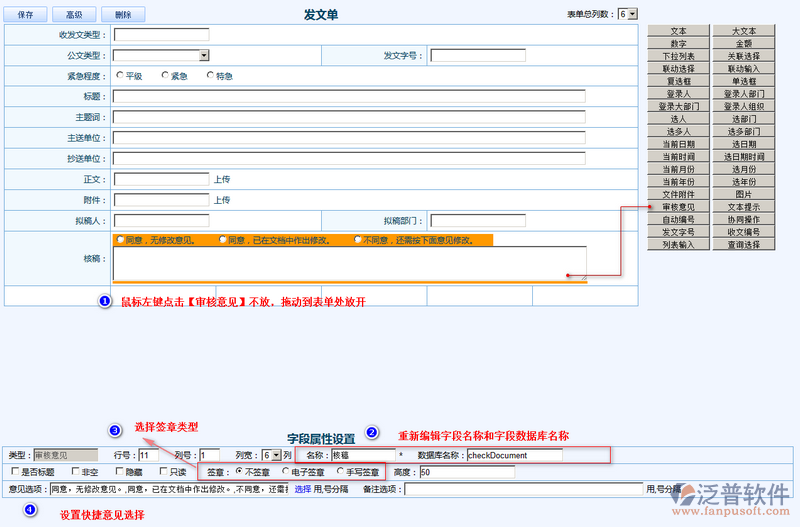Screen dimensions: 800x527
Task: Select the 特急 urgency radio button
Action: click(x=210, y=75)
